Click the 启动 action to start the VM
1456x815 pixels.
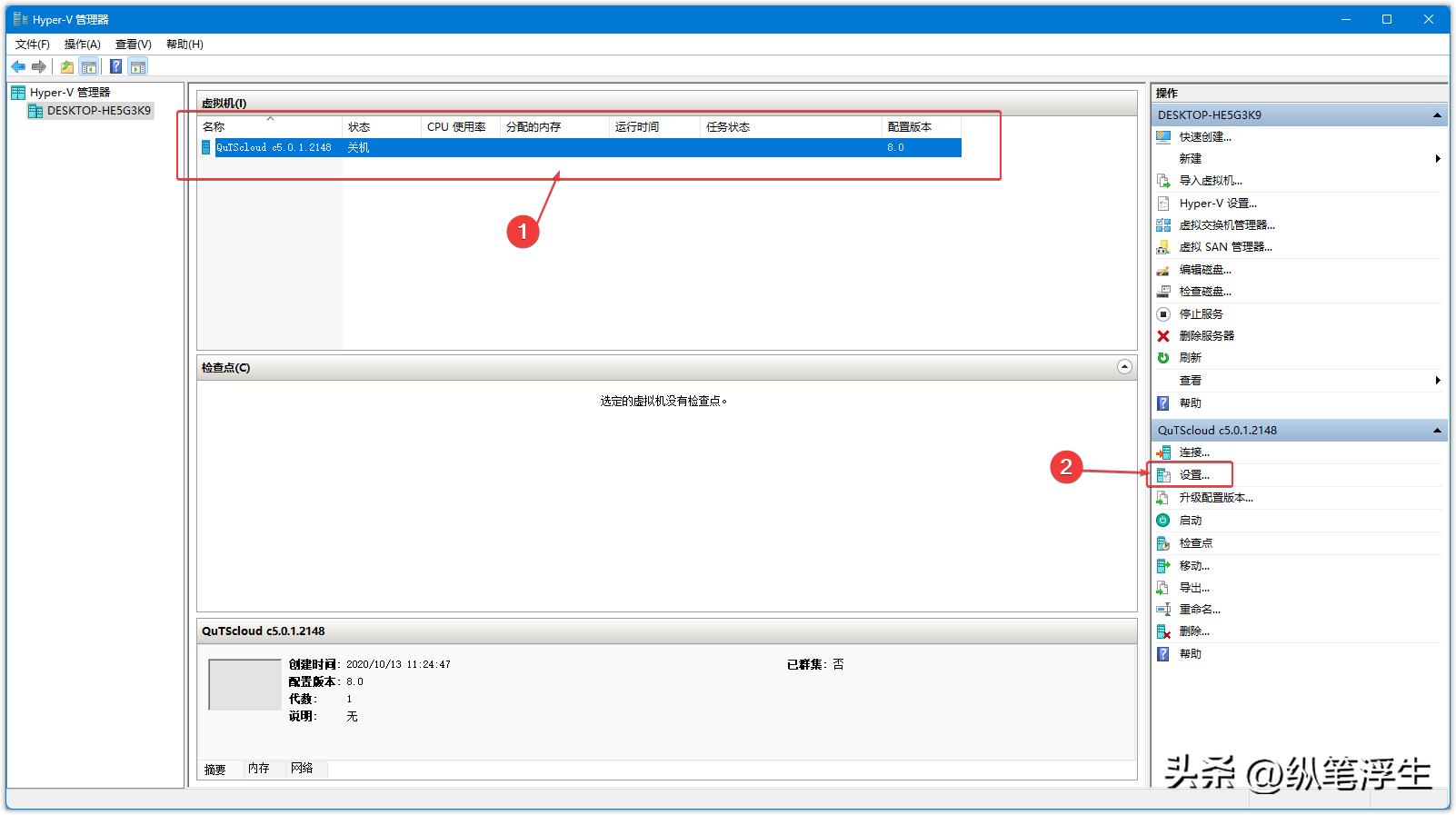1190,521
